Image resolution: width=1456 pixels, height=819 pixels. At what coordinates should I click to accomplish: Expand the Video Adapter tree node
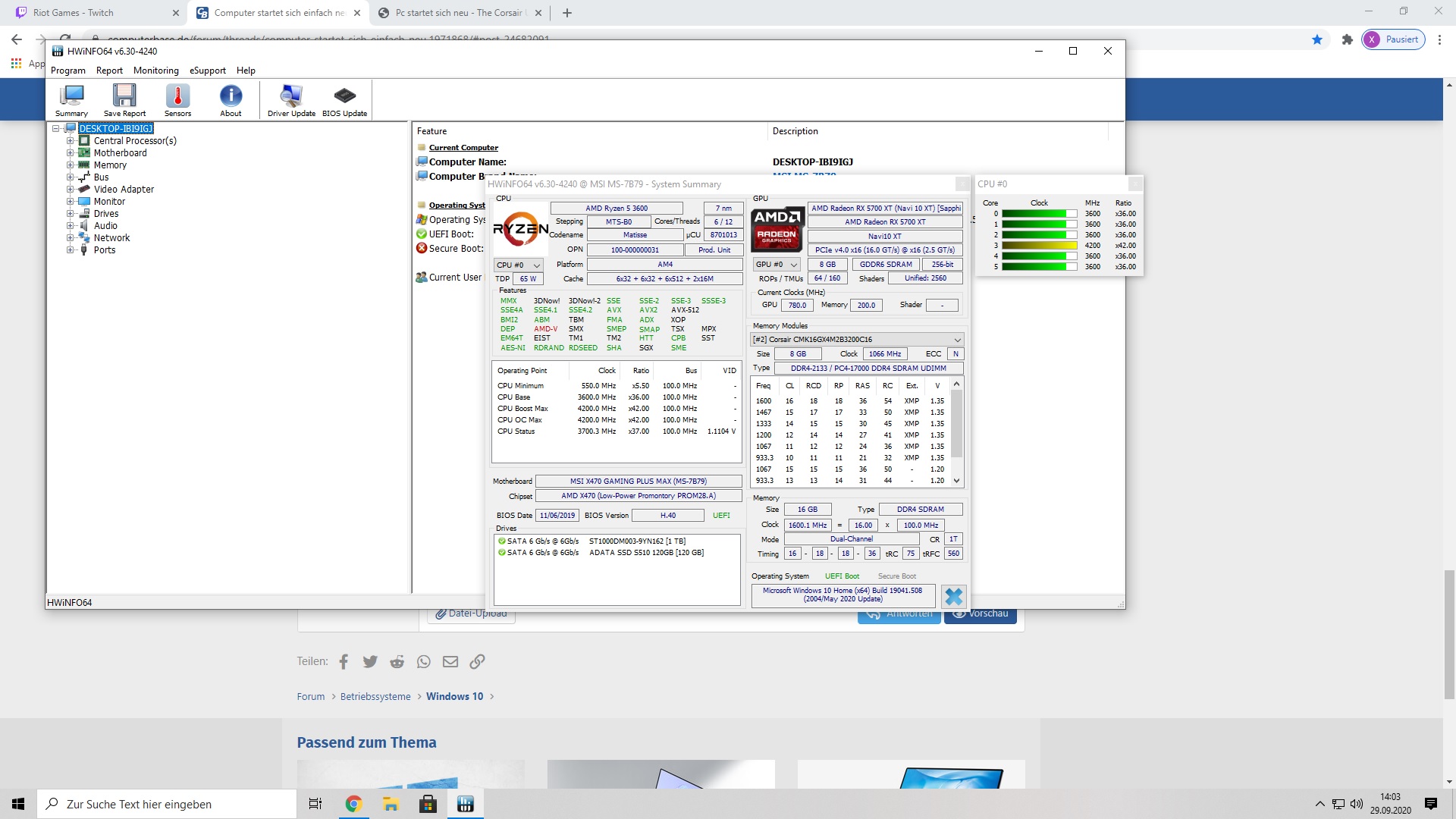click(70, 190)
